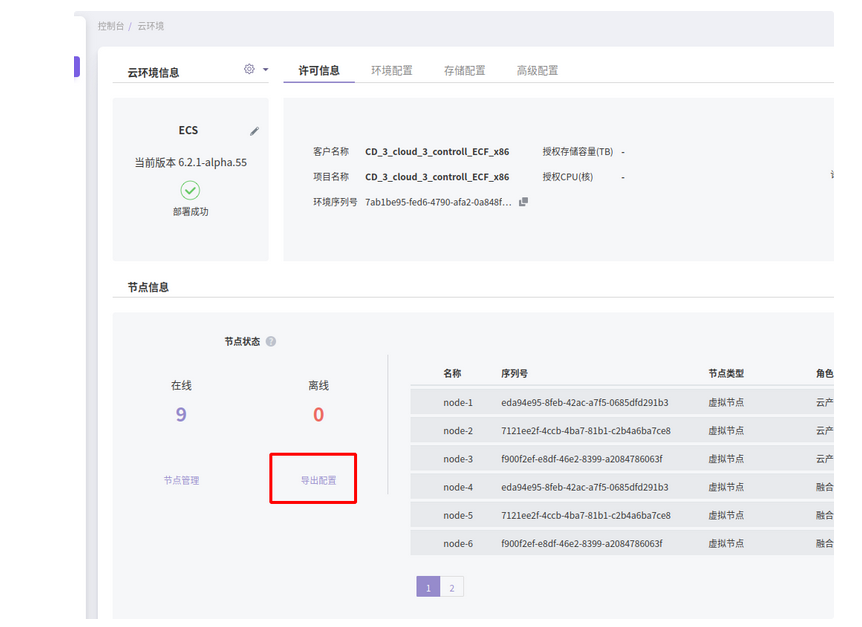Click the online node count 9
862x627 pixels.
181,414
